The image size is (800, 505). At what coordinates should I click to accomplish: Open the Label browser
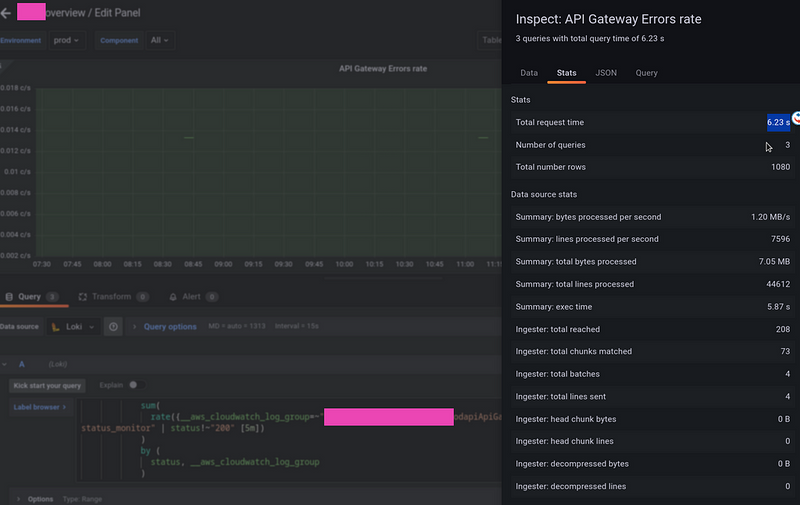click(40, 407)
